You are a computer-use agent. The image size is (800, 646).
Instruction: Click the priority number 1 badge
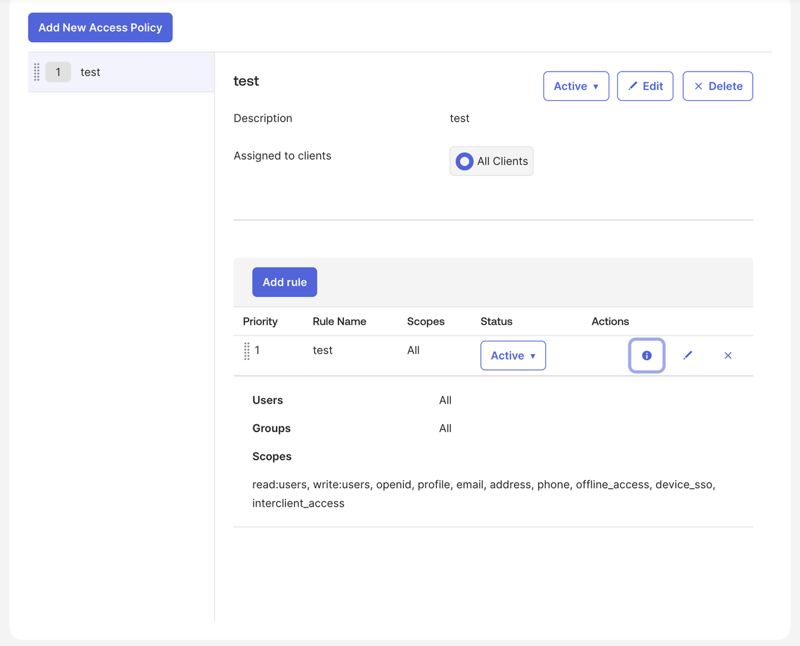[58, 72]
